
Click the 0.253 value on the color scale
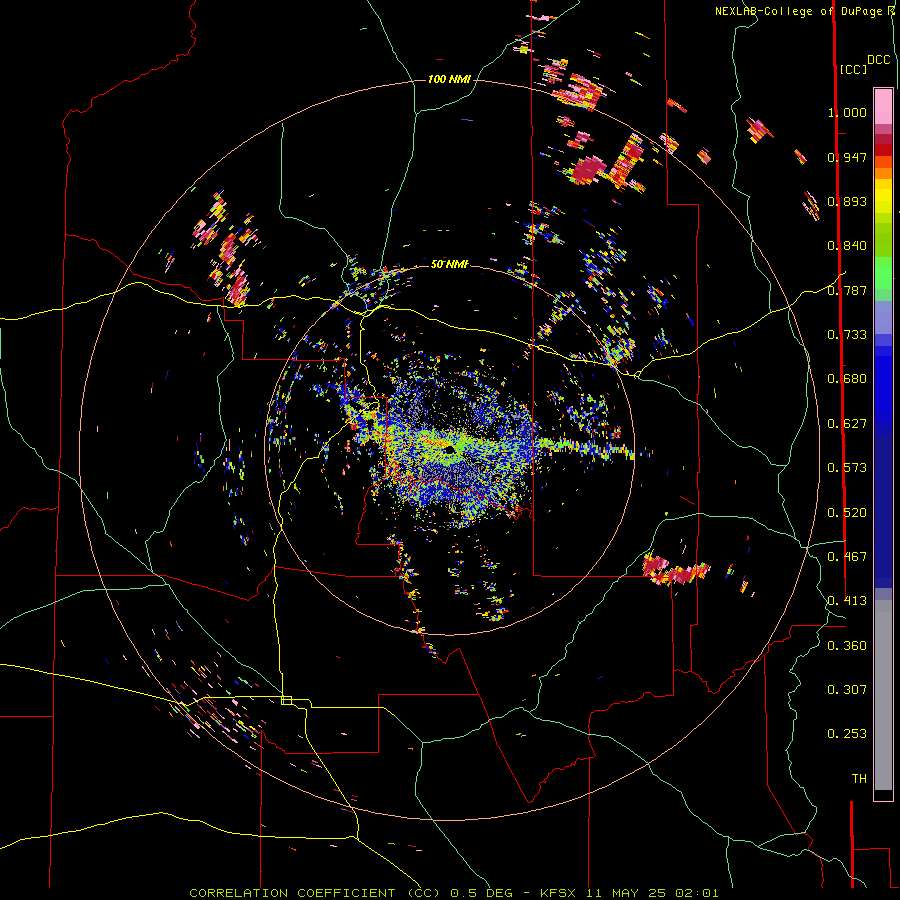847,734
